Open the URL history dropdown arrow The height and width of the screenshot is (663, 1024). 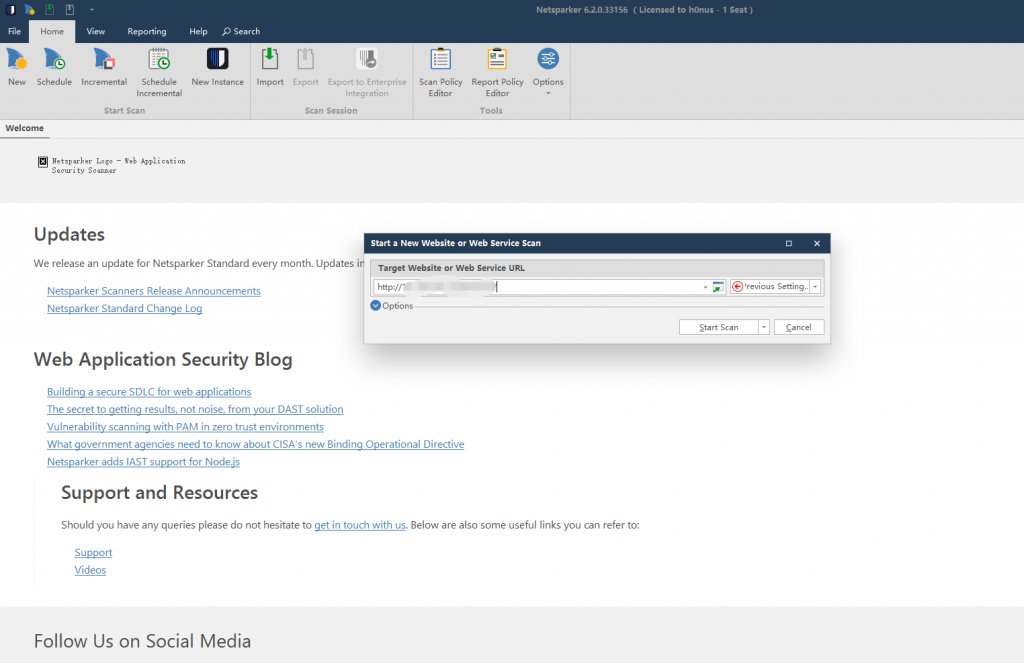coord(705,287)
